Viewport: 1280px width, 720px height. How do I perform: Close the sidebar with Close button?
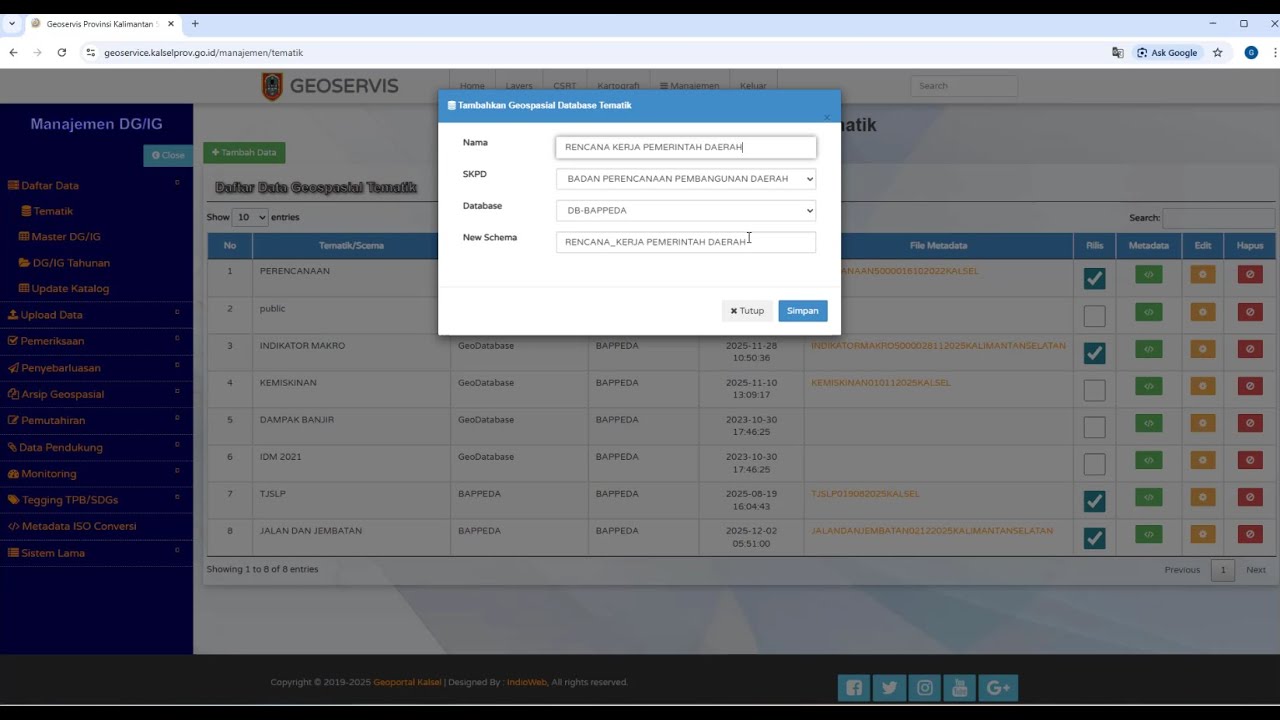tap(168, 155)
